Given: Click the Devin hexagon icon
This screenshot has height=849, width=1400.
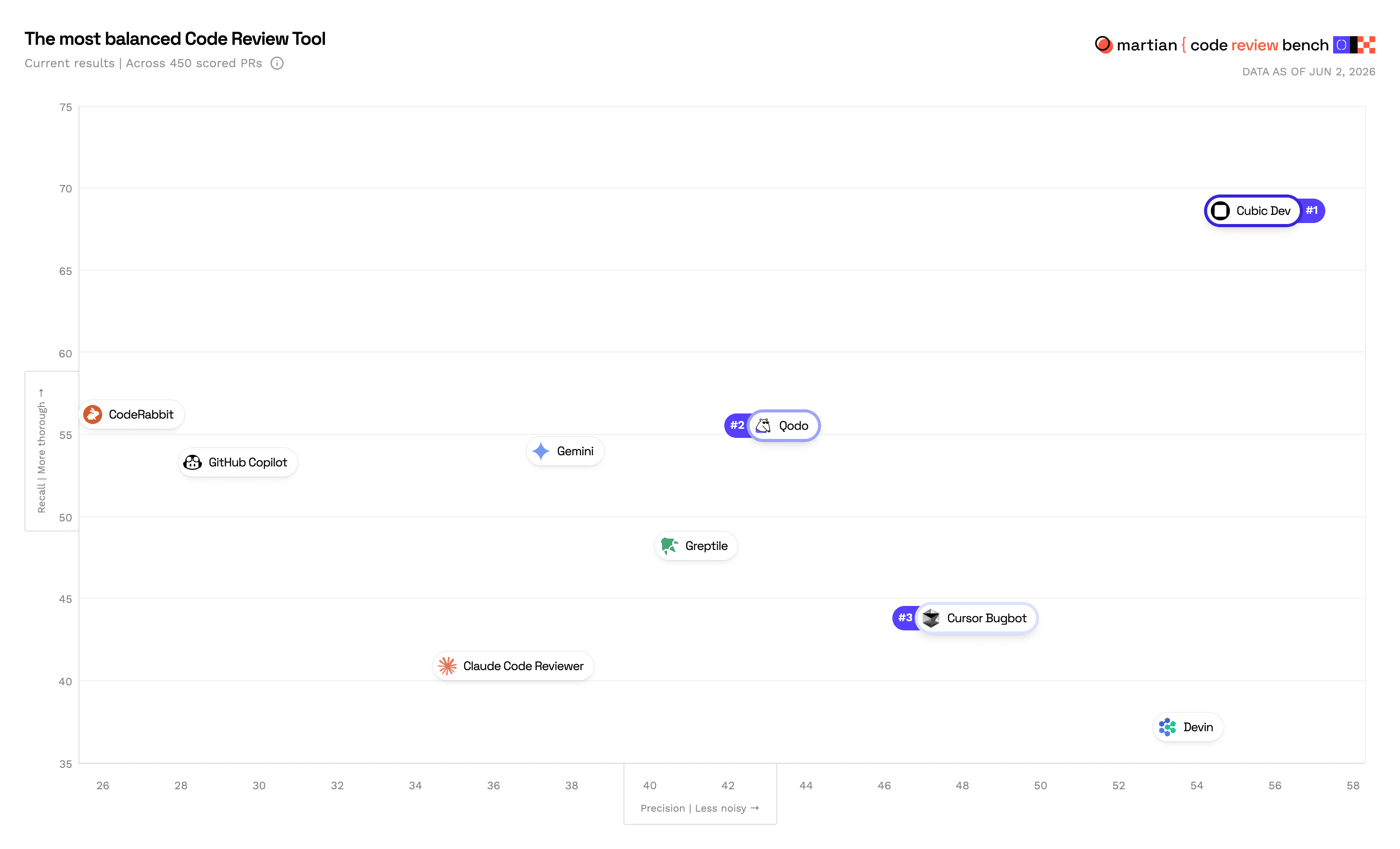Looking at the screenshot, I should point(1168,727).
